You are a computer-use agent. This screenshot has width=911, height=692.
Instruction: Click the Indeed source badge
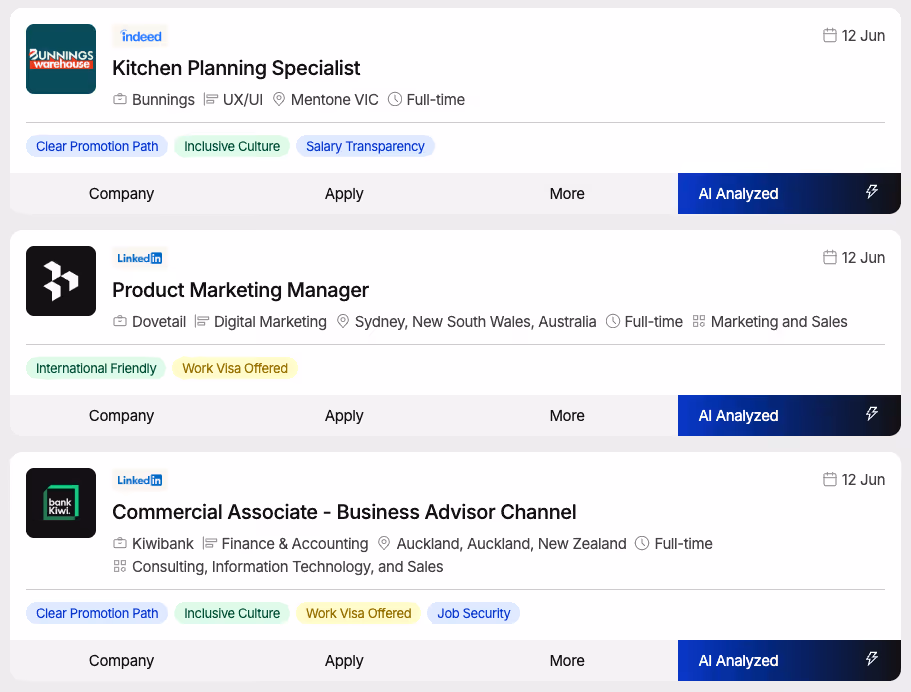(x=140, y=36)
